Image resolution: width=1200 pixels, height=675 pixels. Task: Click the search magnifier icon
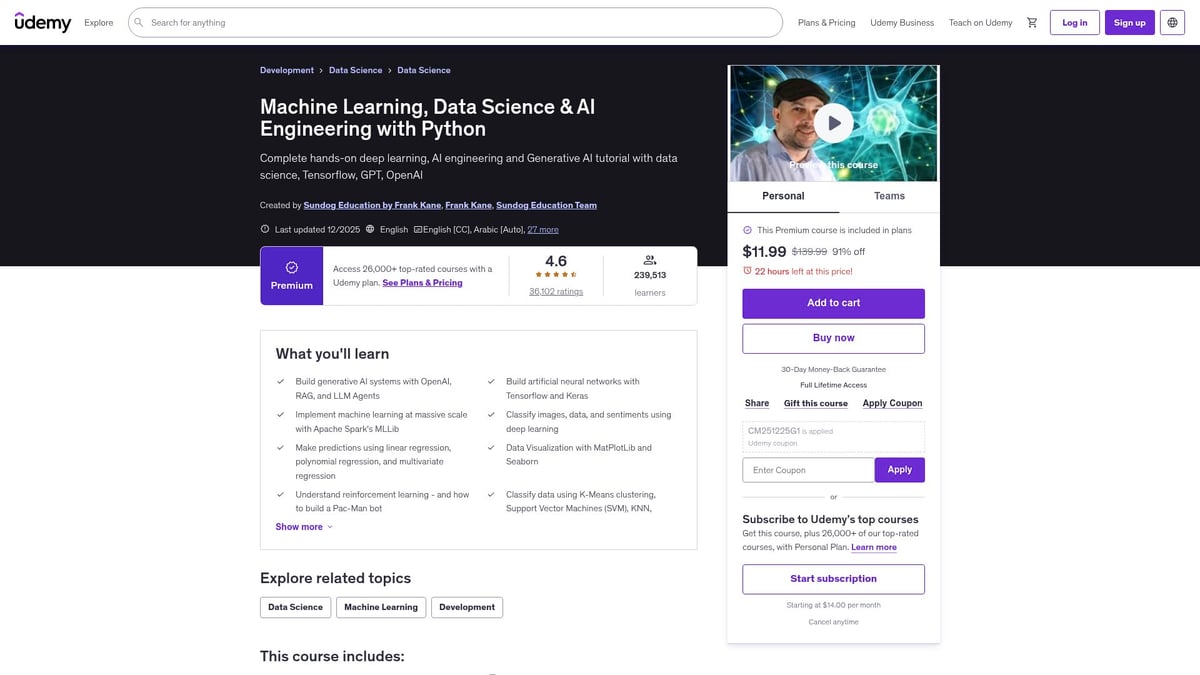[x=139, y=23]
